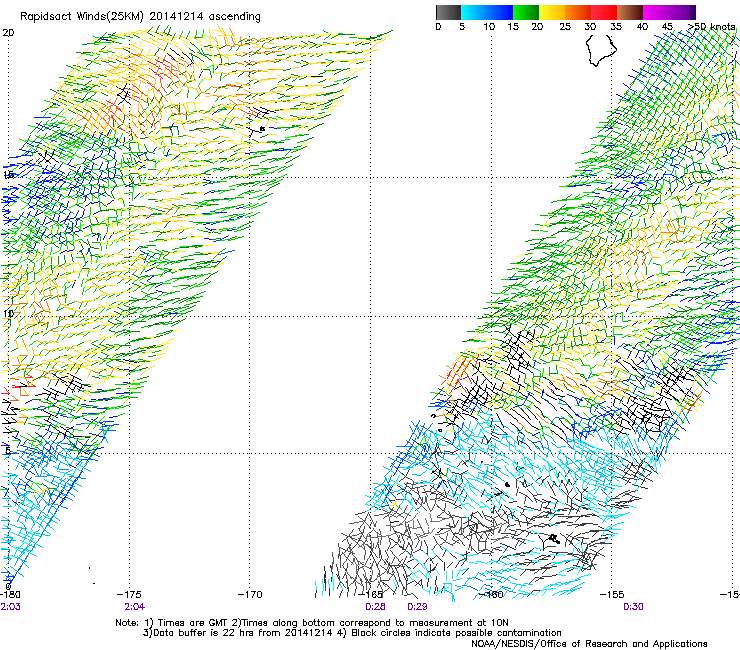Image resolution: width=740 pixels, height=650 pixels.
Task: Select the gray 0-5 knots swatch
Action: tap(448, 12)
